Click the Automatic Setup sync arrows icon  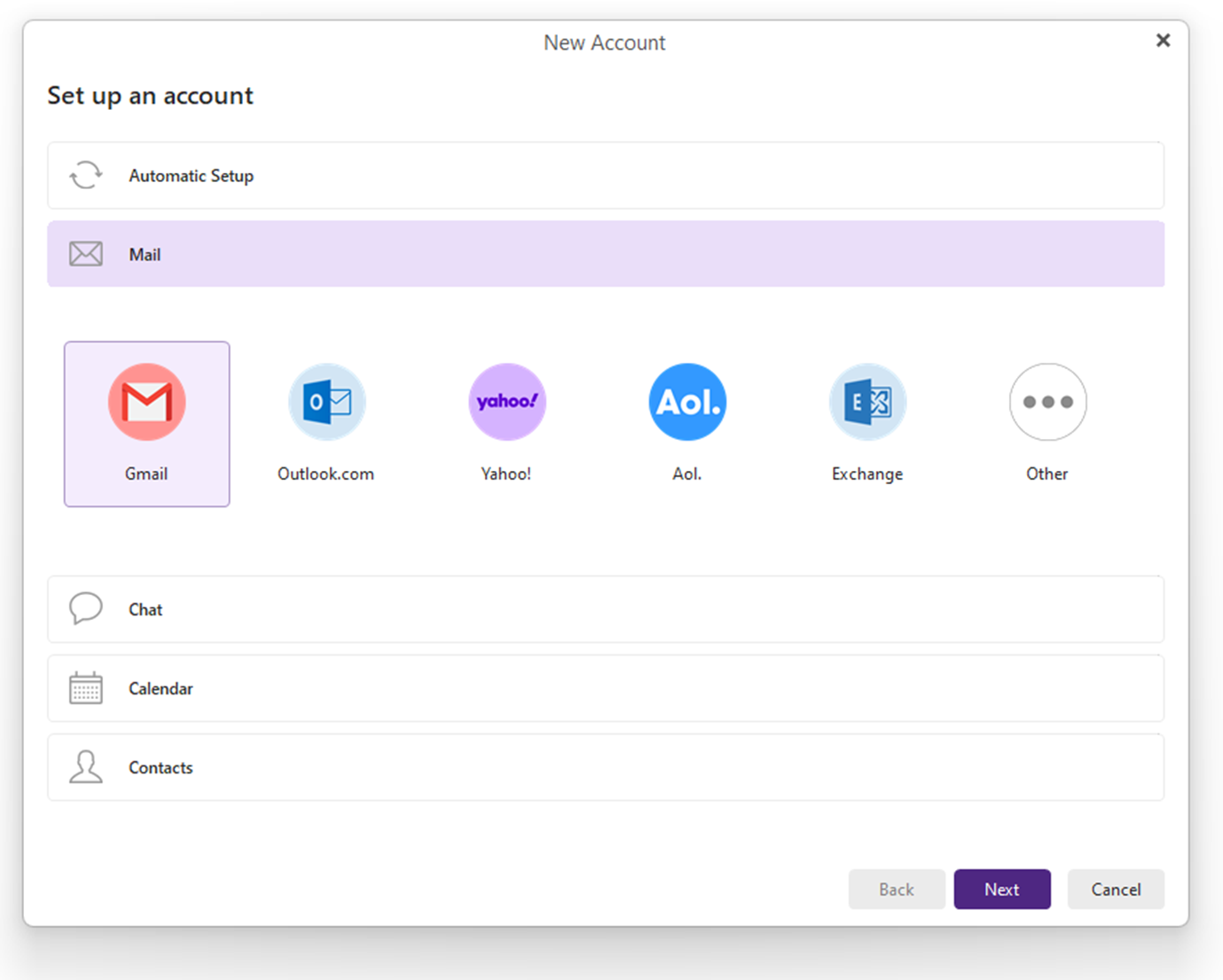[x=86, y=176]
